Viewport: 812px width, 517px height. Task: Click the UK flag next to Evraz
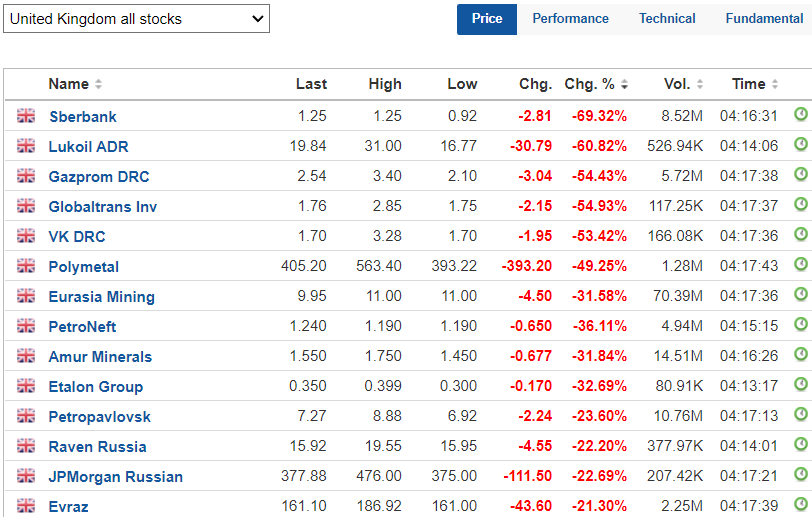(26, 506)
